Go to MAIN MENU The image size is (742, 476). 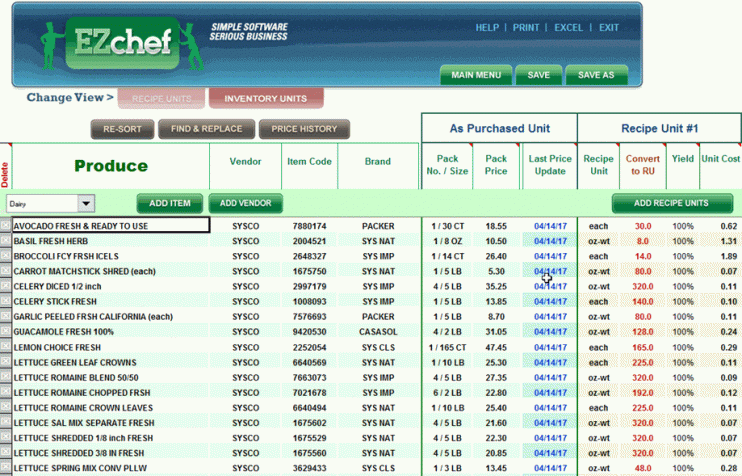click(476, 75)
